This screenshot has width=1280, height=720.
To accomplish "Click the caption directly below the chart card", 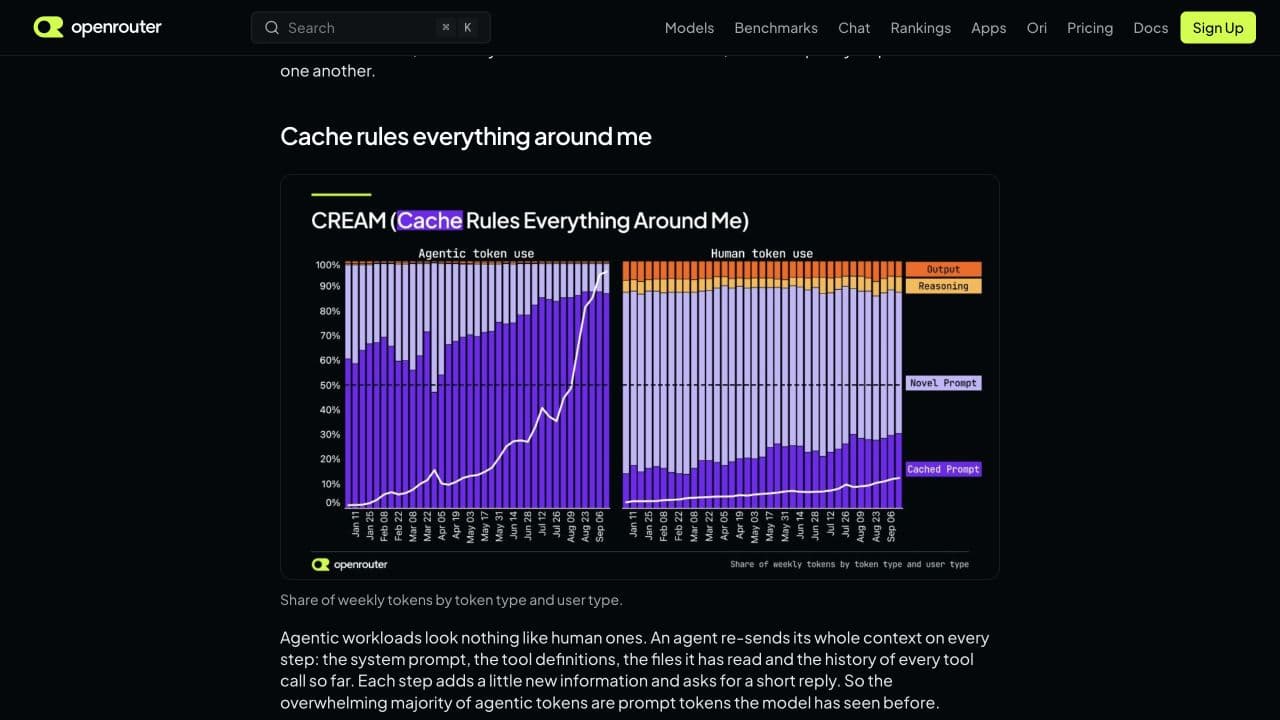I will (x=451, y=600).
